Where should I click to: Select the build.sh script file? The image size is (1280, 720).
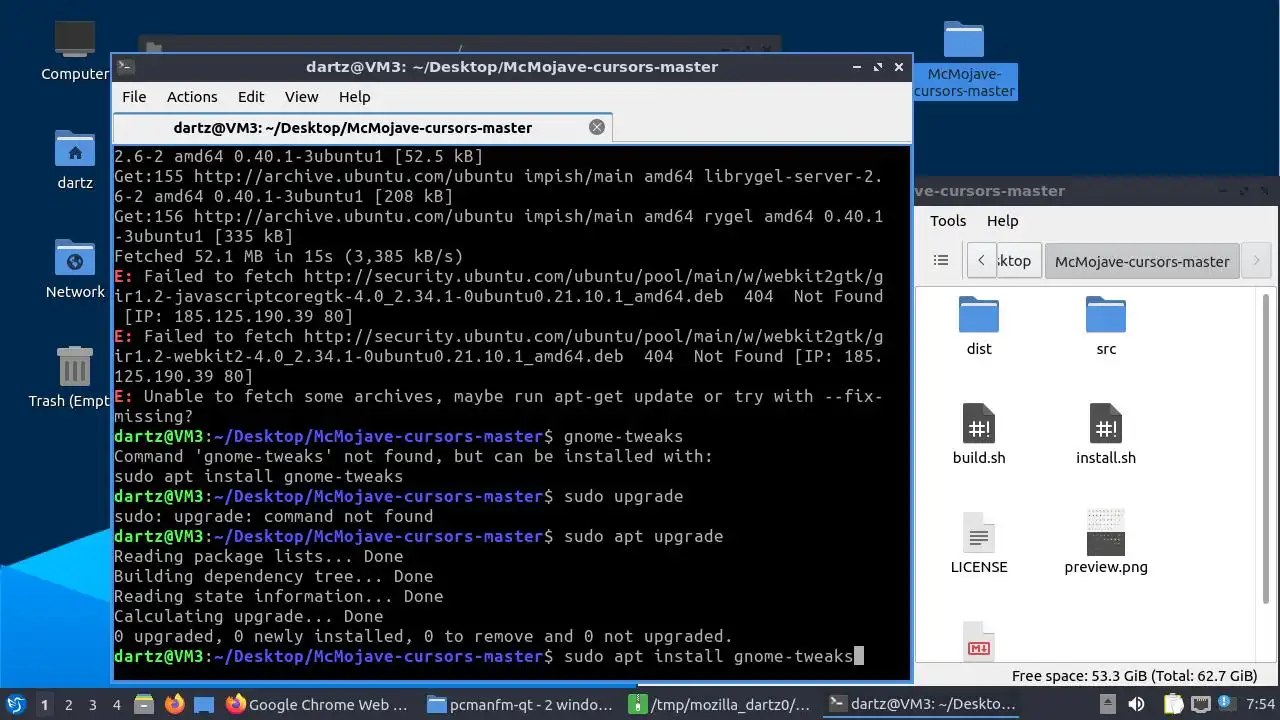(979, 434)
